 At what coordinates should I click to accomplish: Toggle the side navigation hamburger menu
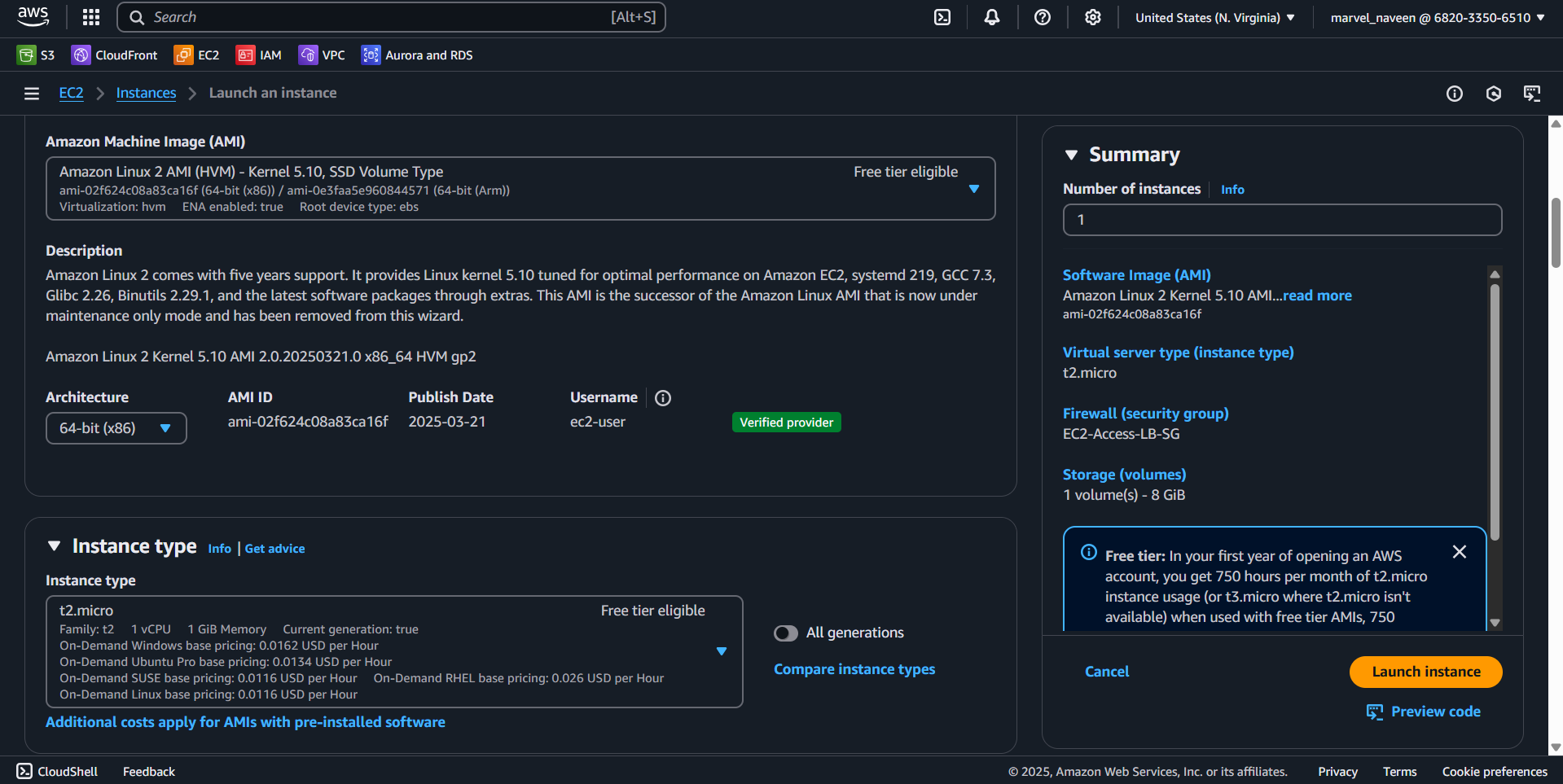(x=32, y=94)
